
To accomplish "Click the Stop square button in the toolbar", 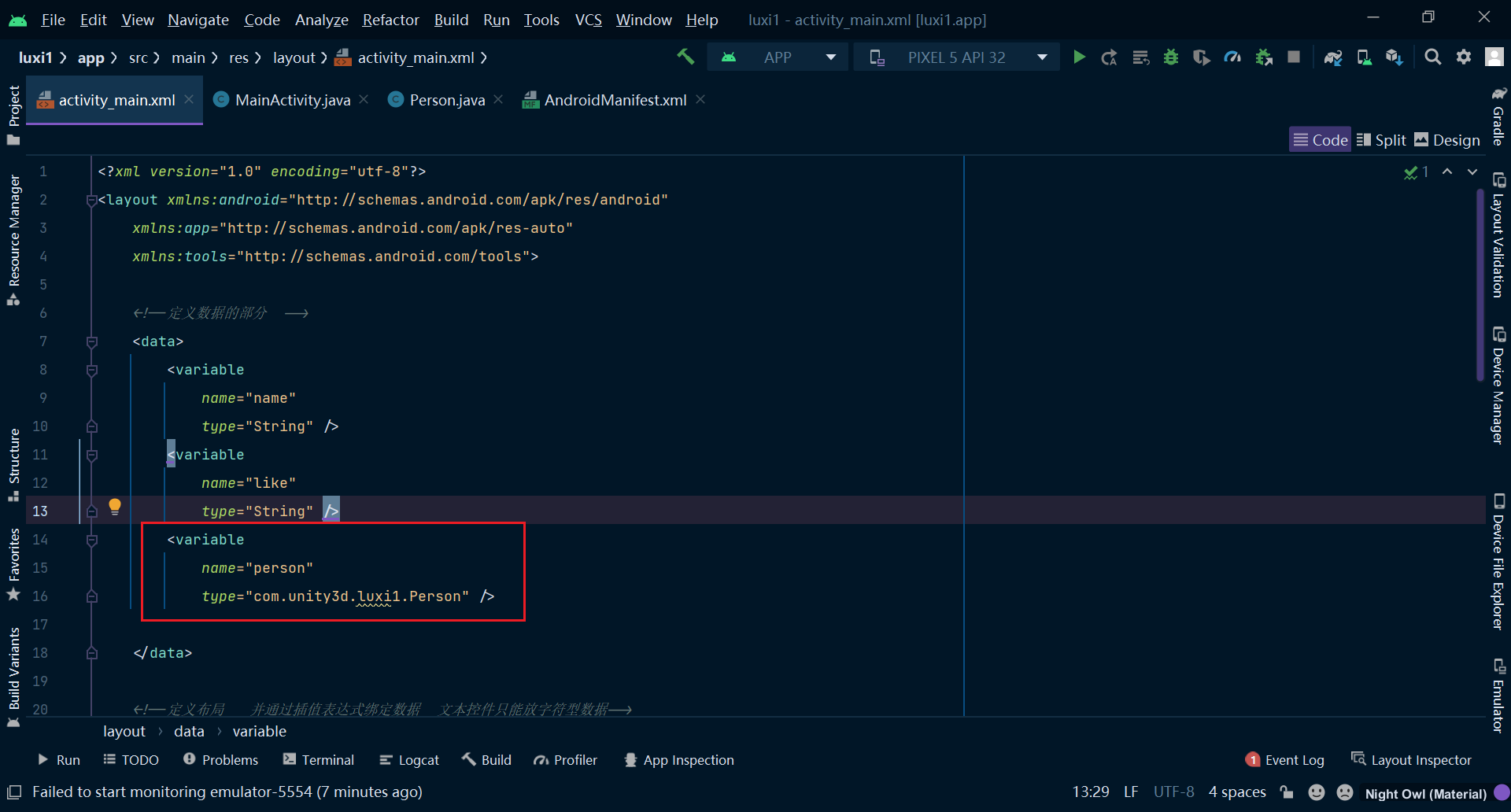I will 1294,57.
